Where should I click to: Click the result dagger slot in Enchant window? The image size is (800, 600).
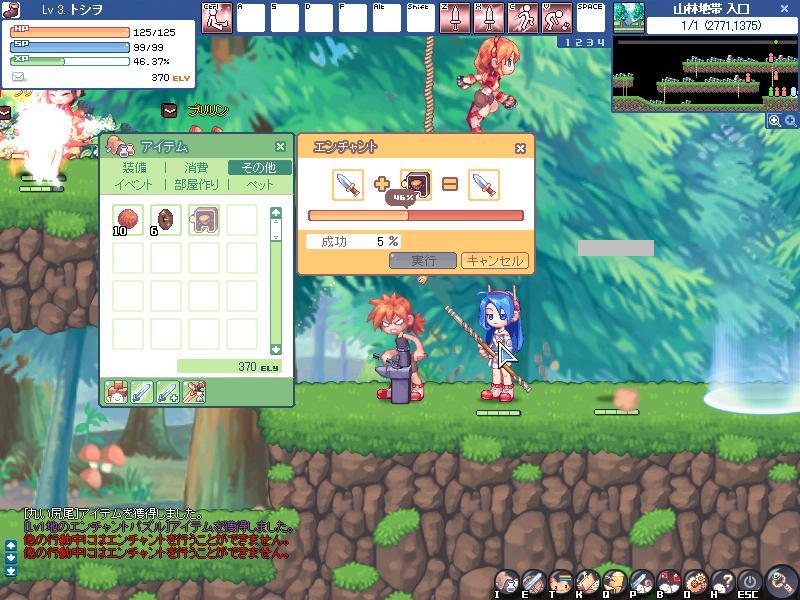pyautogui.click(x=484, y=185)
